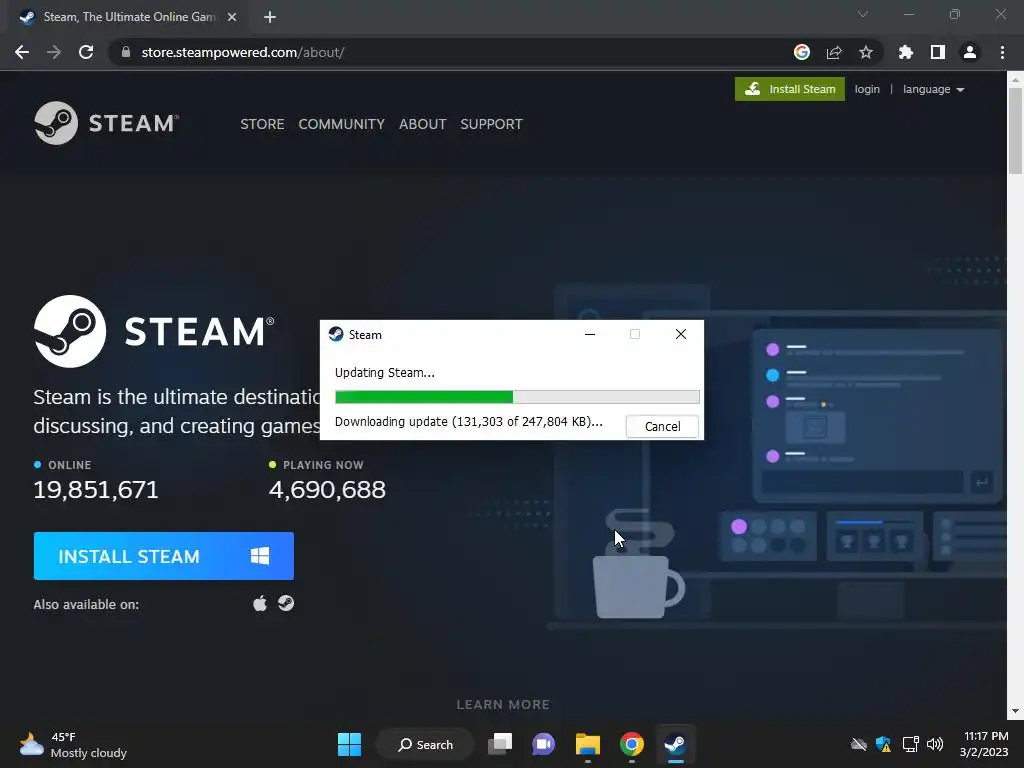Close the Steam browser tab
The height and width of the screenshot is (768, 1024).
click(232, 17)
